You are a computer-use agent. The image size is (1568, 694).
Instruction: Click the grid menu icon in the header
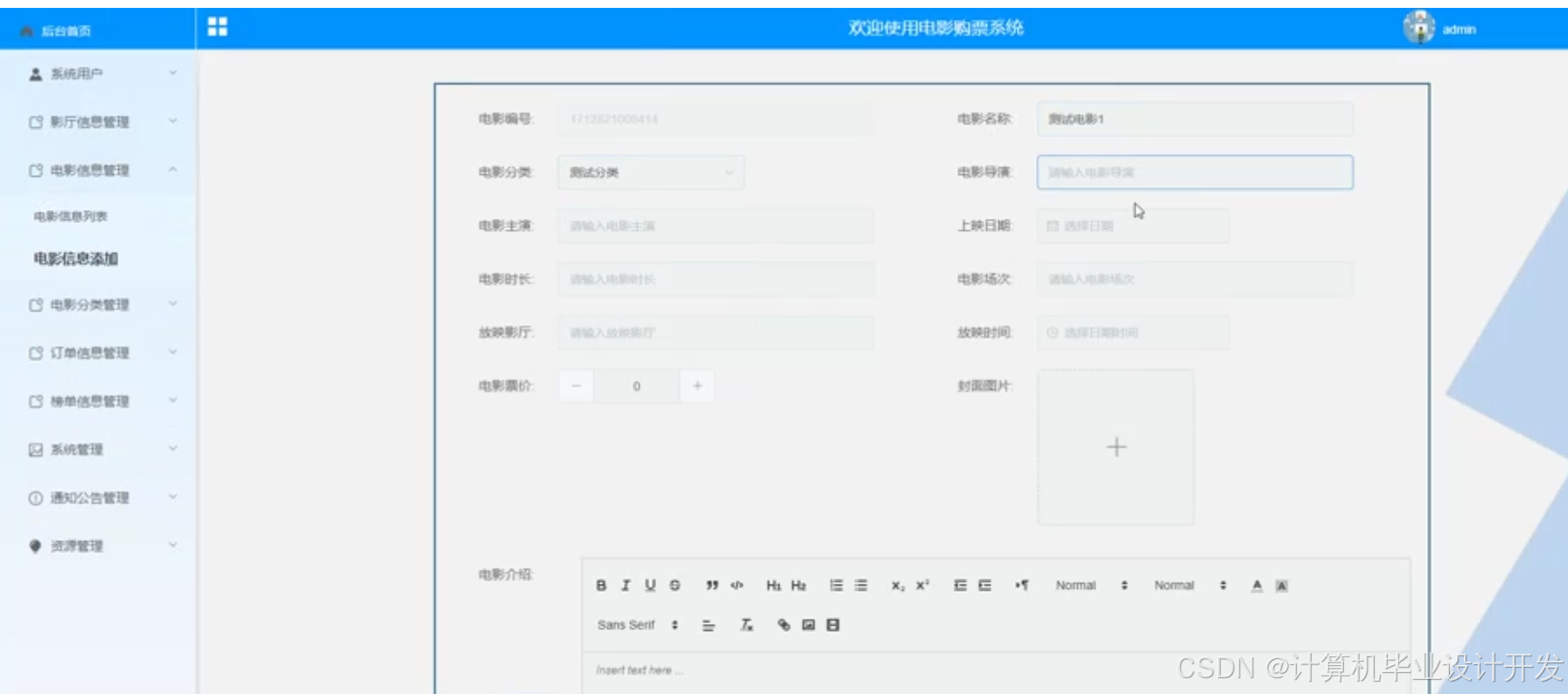(x=218, y=27)
